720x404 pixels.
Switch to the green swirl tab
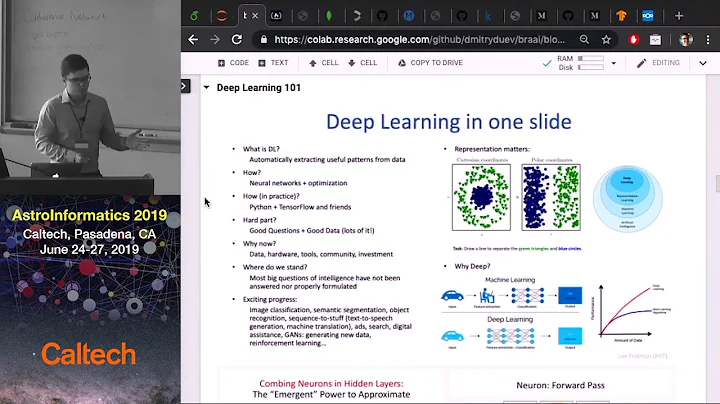click(195, 16)
